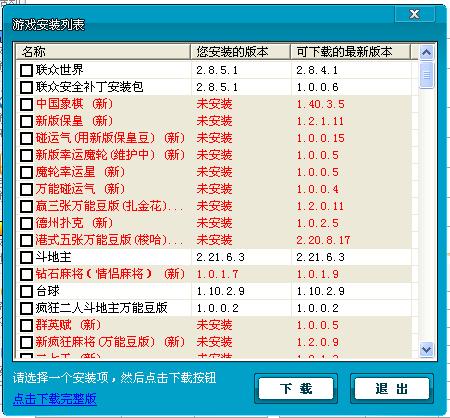This screenshot has height=418, width=450.
Task: Tick 联众安全补丁安装包 checkbox
Action: point(26,87)
